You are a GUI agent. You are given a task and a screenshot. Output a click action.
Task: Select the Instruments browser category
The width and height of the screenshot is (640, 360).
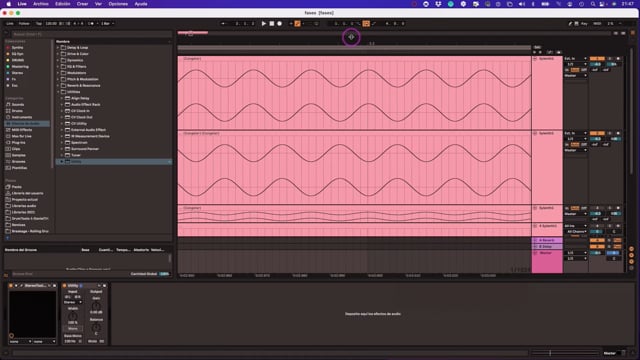pos(21,117)
